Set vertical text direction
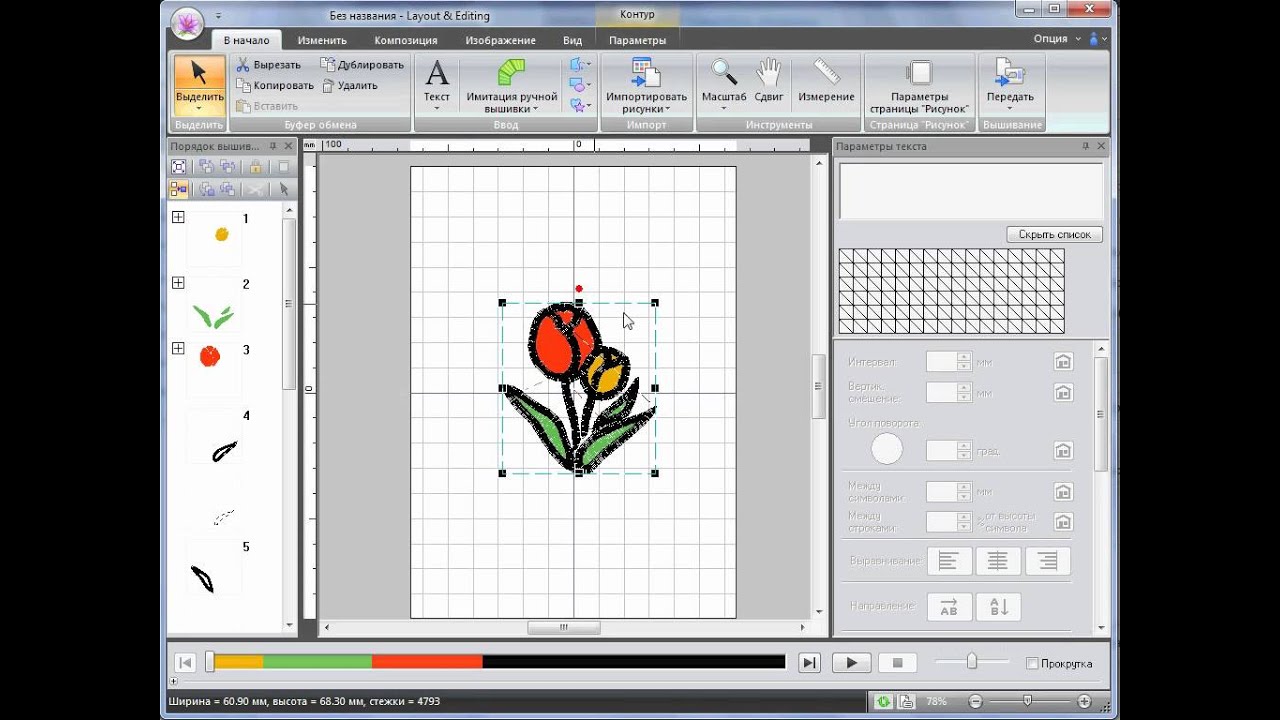 (998, 607)
